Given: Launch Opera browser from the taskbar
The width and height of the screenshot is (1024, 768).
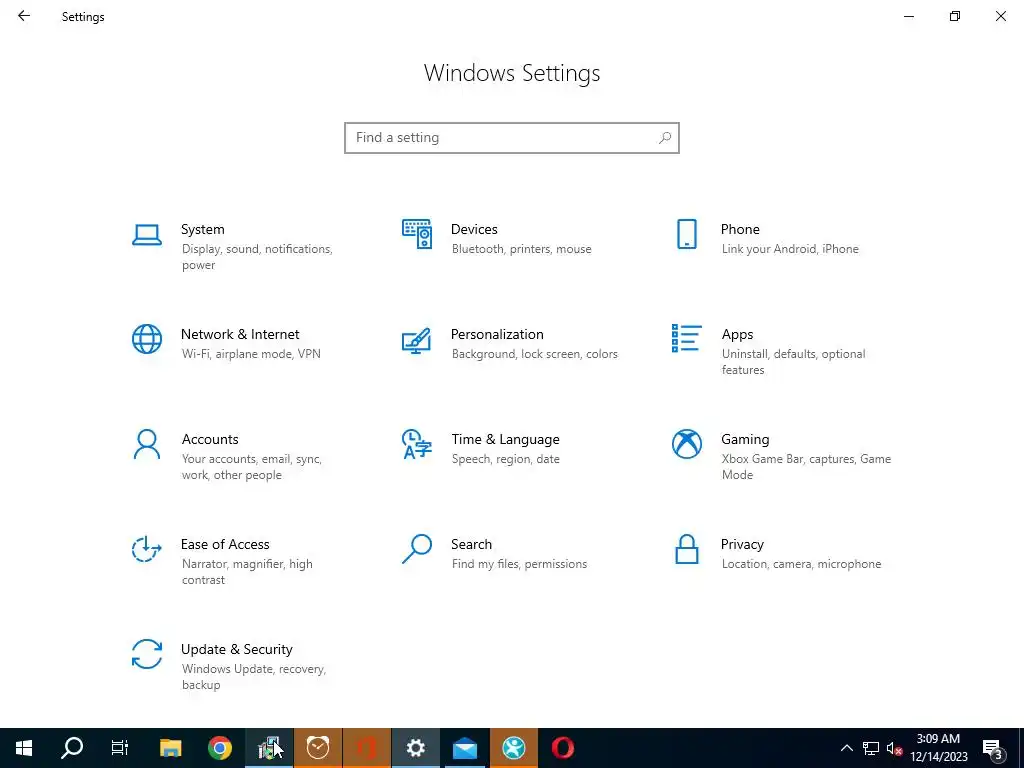Looking at the screenshot, I should point(563,748).
